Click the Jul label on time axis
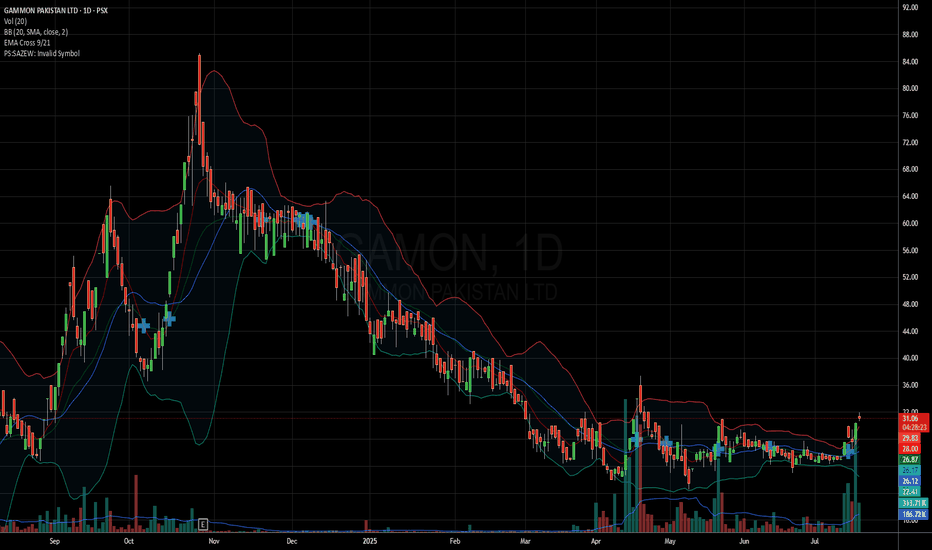The image size is (932, 550). click(x=815, y=541)
